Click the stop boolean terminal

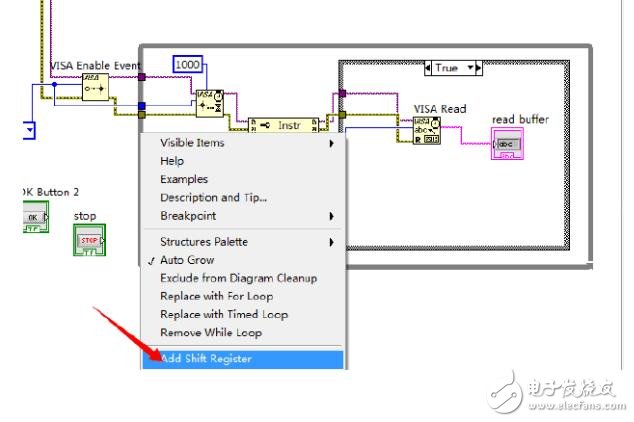pyautogui.click(x=87, y=240)
